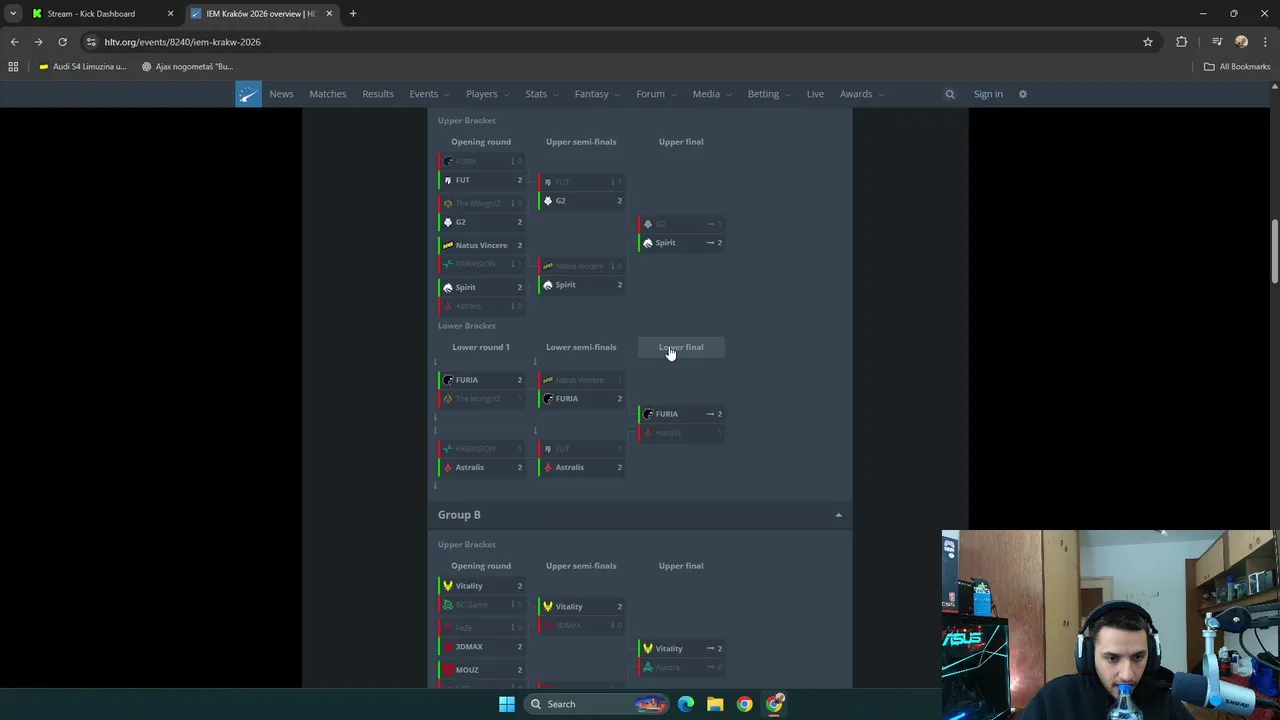Click the G2 logo in Upper semi-finals
Image resolution: width=1280 pixels, height=720 pixels.
coord(548,201)
